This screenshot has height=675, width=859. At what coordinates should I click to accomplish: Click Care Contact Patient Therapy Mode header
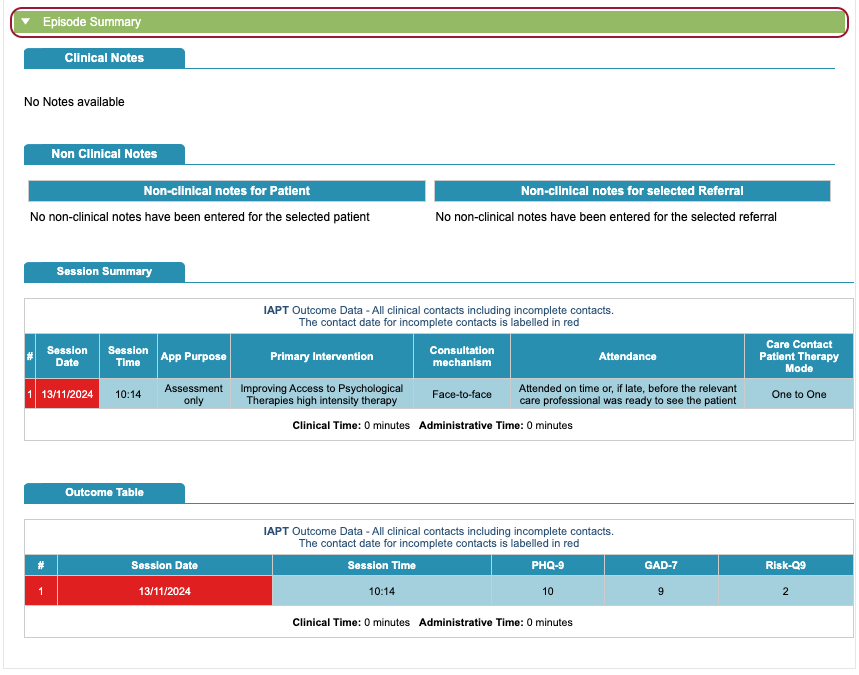(799, 356)
